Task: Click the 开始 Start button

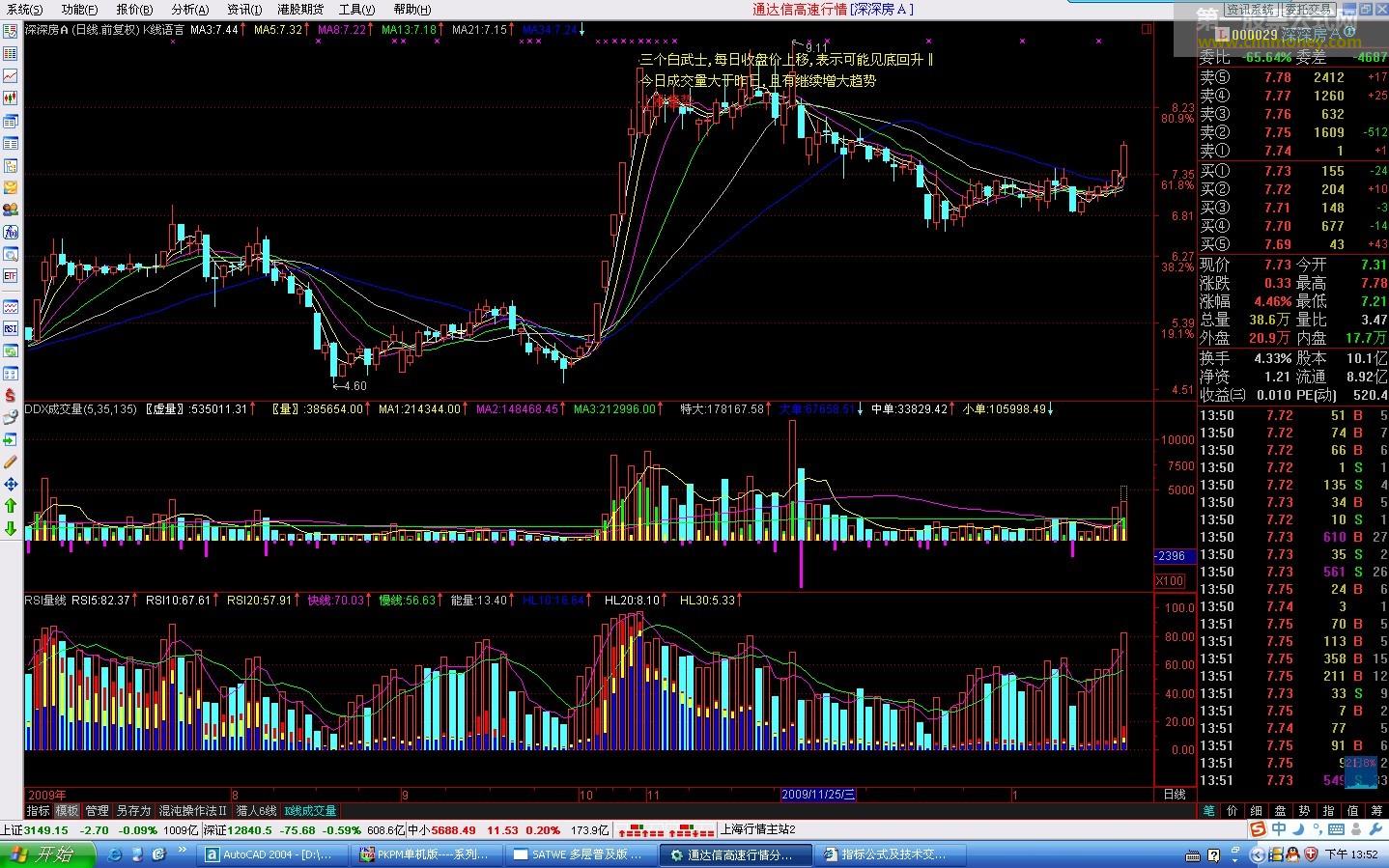Action: (48, 854)
